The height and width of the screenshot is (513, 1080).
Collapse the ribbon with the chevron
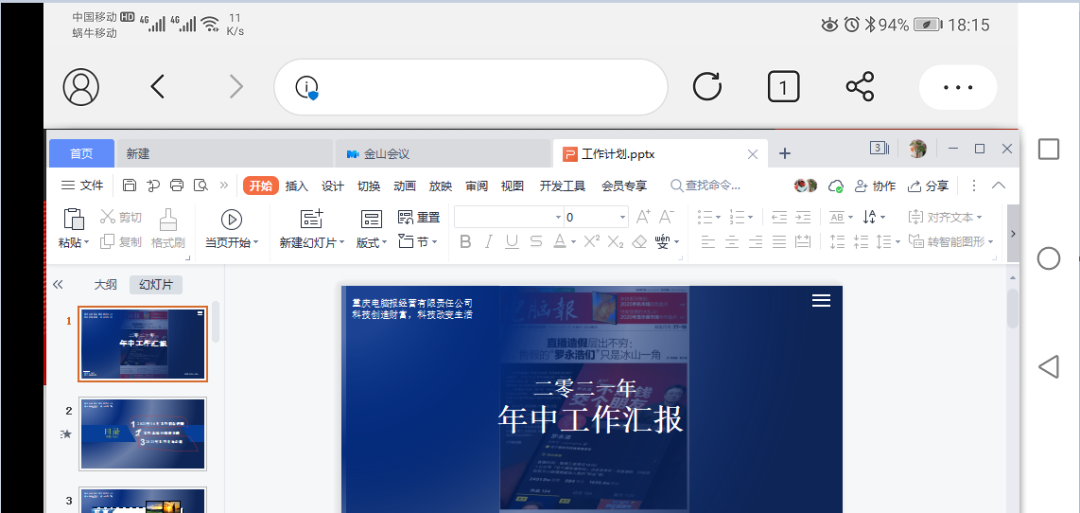(x=998, y=185)
